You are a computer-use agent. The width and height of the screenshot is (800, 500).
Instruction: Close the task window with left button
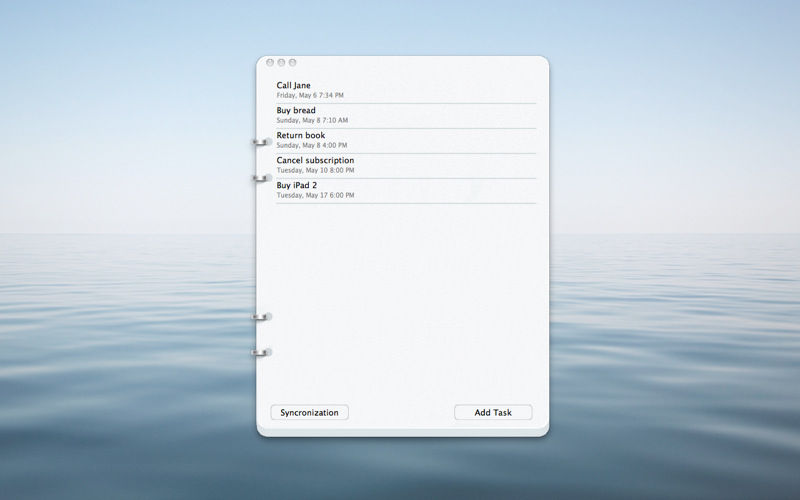pos(270,62)
